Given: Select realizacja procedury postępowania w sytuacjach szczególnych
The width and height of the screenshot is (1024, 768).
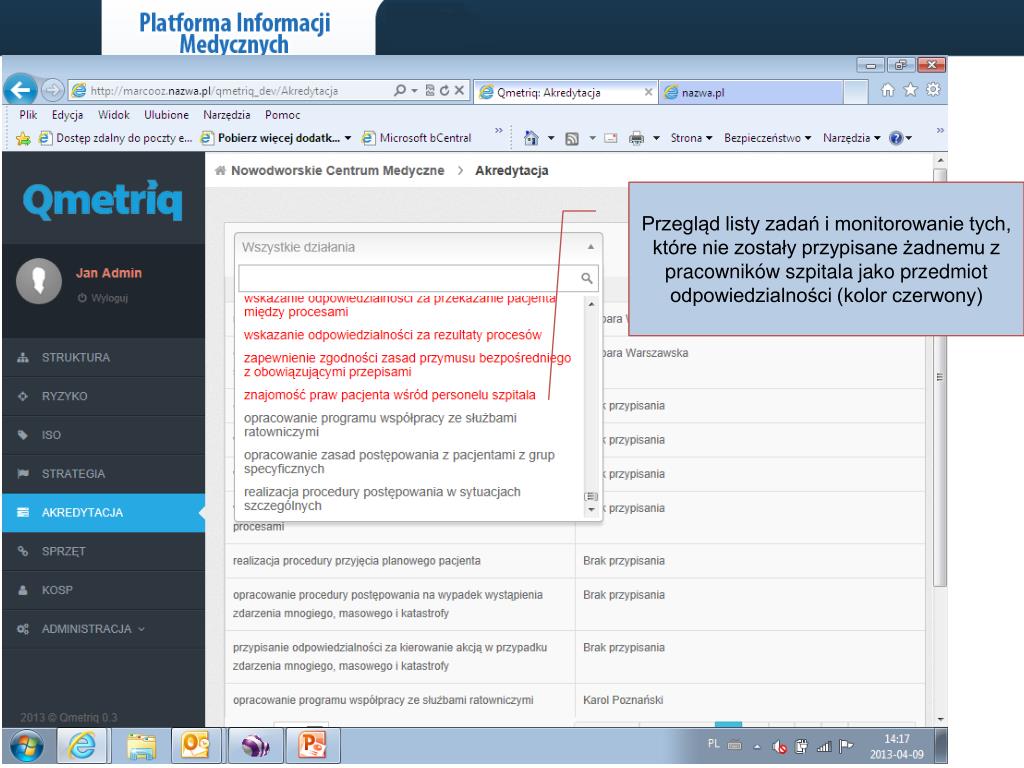Looking at the screenshot, I should (x=382, y=498).
